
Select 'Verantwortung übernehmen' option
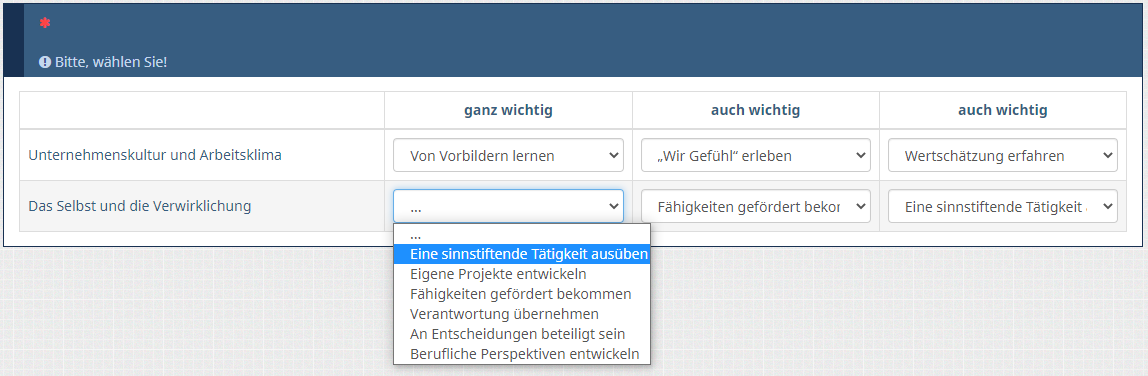click(x=521, y=314)
